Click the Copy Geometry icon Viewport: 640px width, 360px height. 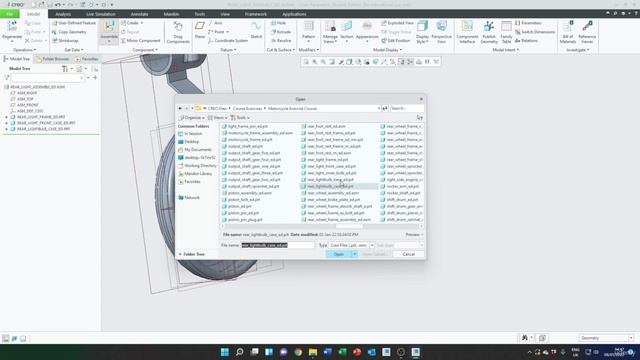[x=69, y=32]
